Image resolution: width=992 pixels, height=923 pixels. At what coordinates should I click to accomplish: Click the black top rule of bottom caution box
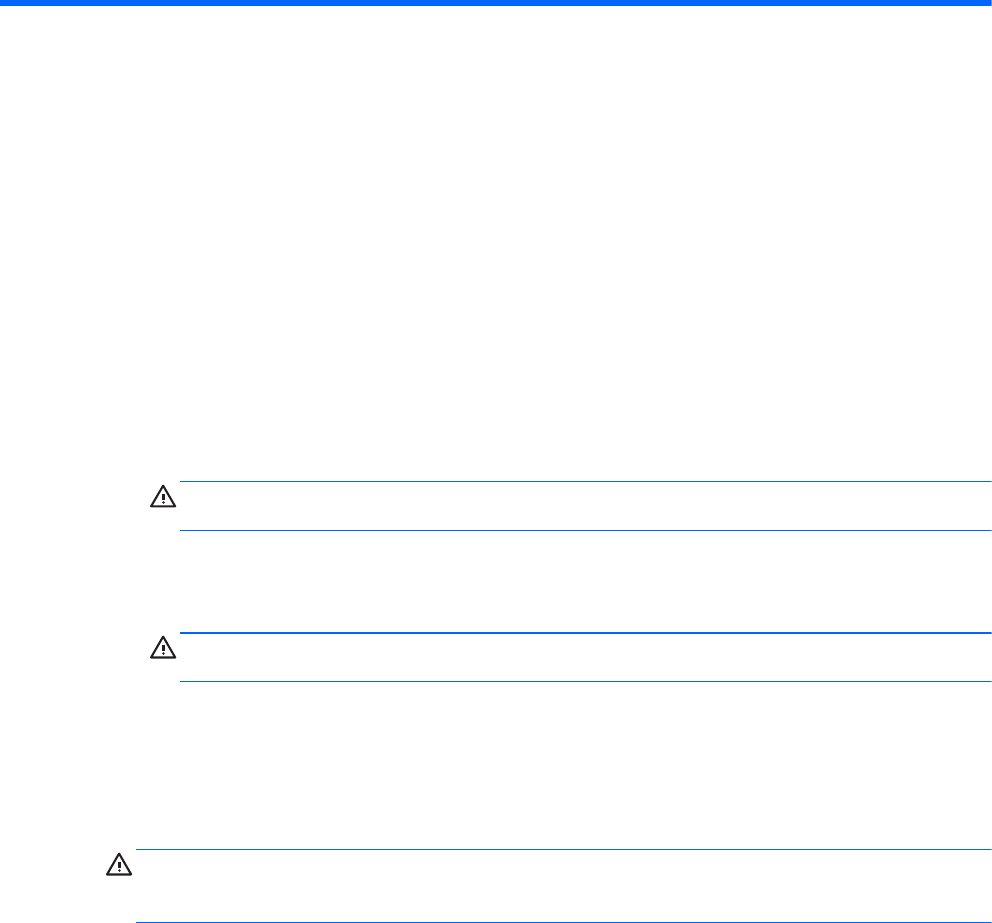(556, 850)
